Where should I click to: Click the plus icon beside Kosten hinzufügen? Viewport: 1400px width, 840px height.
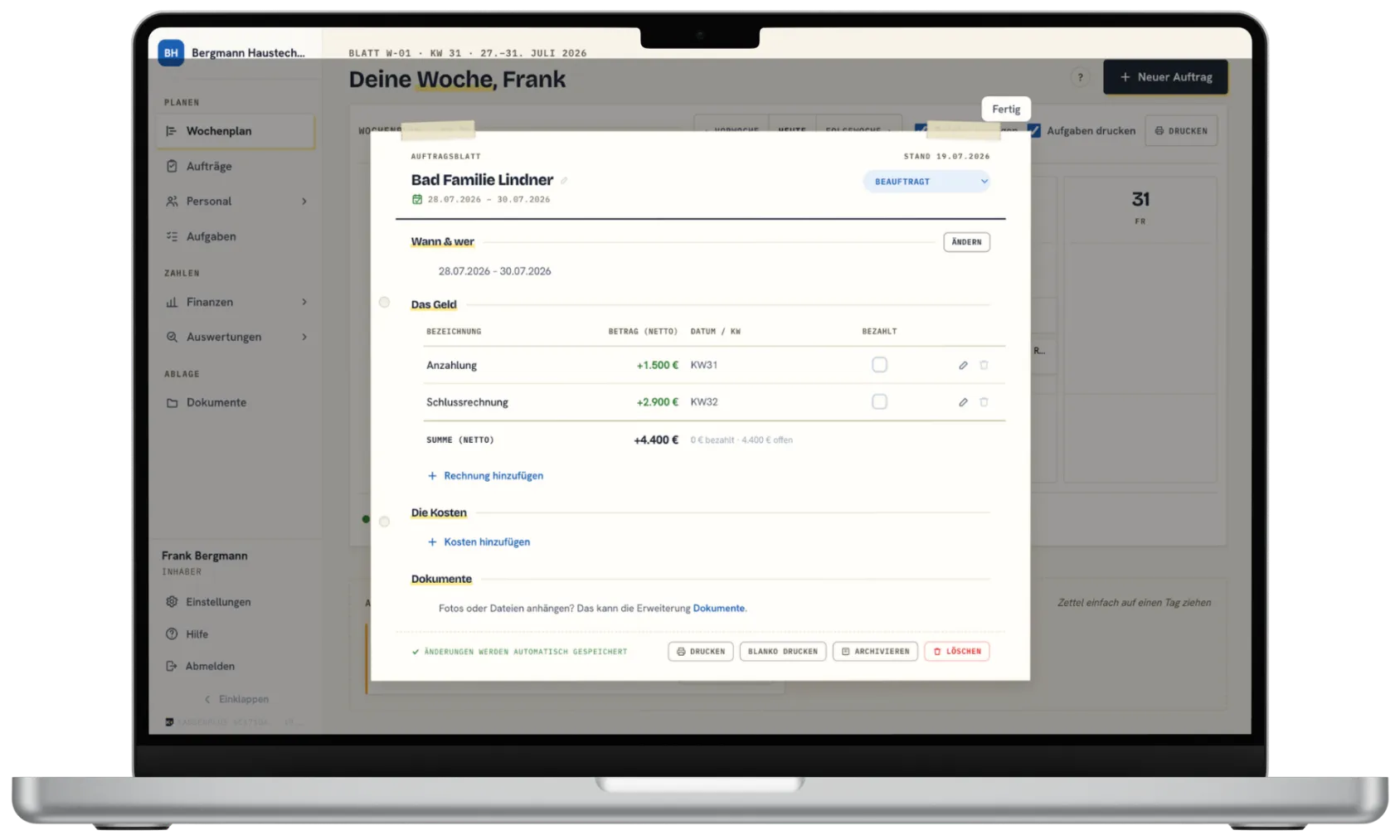(x=432, y=542)
